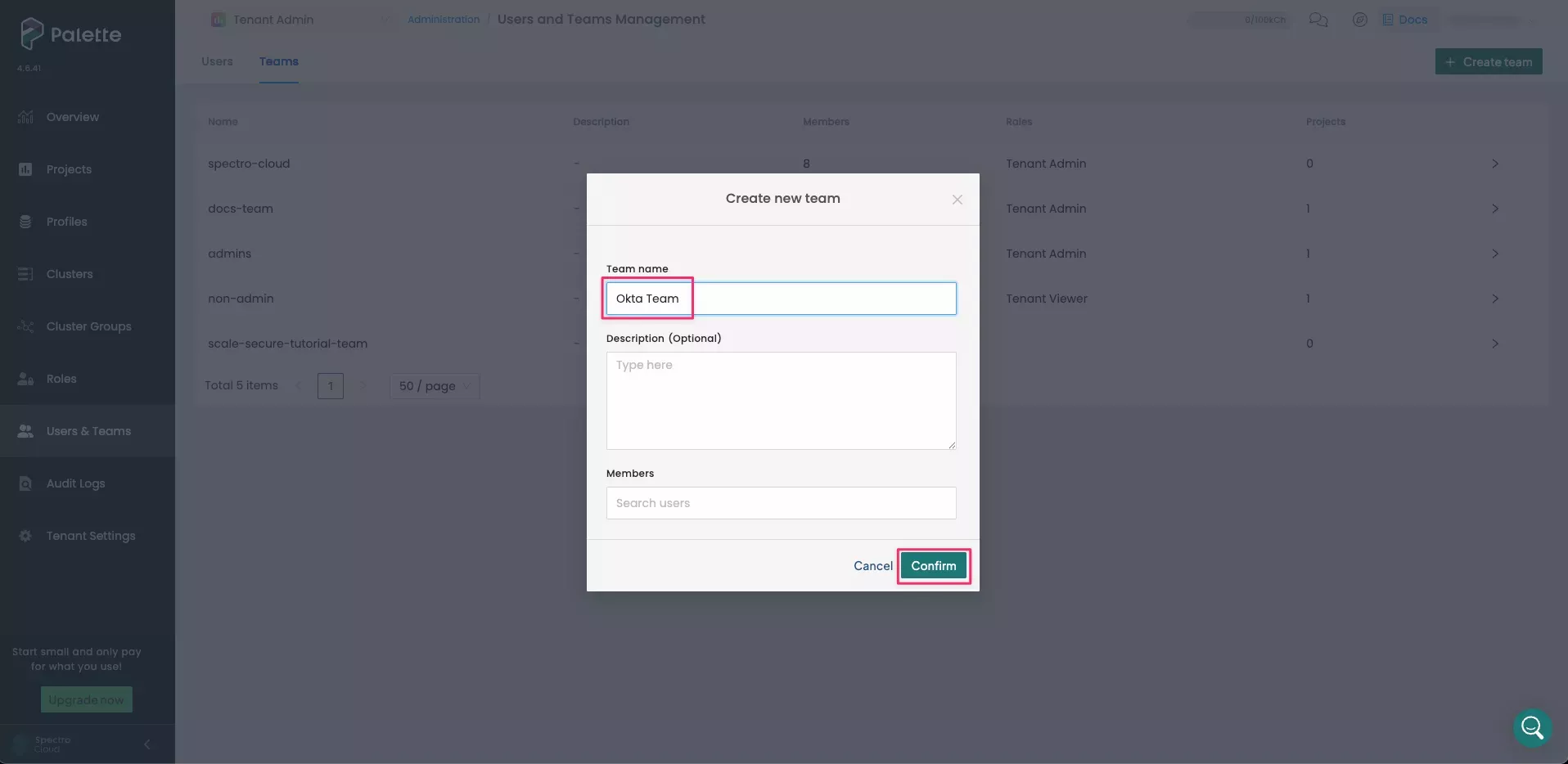
Task: Open Projects via its sidebar icon
Action: coord(25,169)
